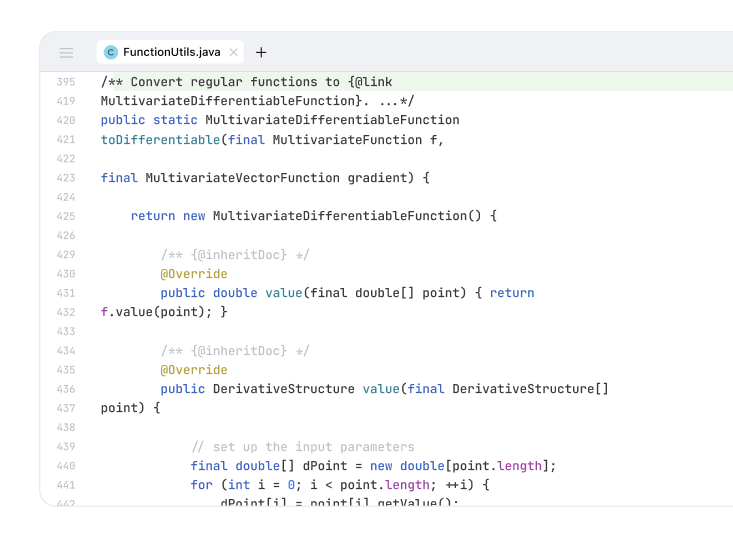Close the FunctionUtils.java tab
The height and width of the screenshot is (539, 733).
[x=233, y=53]
